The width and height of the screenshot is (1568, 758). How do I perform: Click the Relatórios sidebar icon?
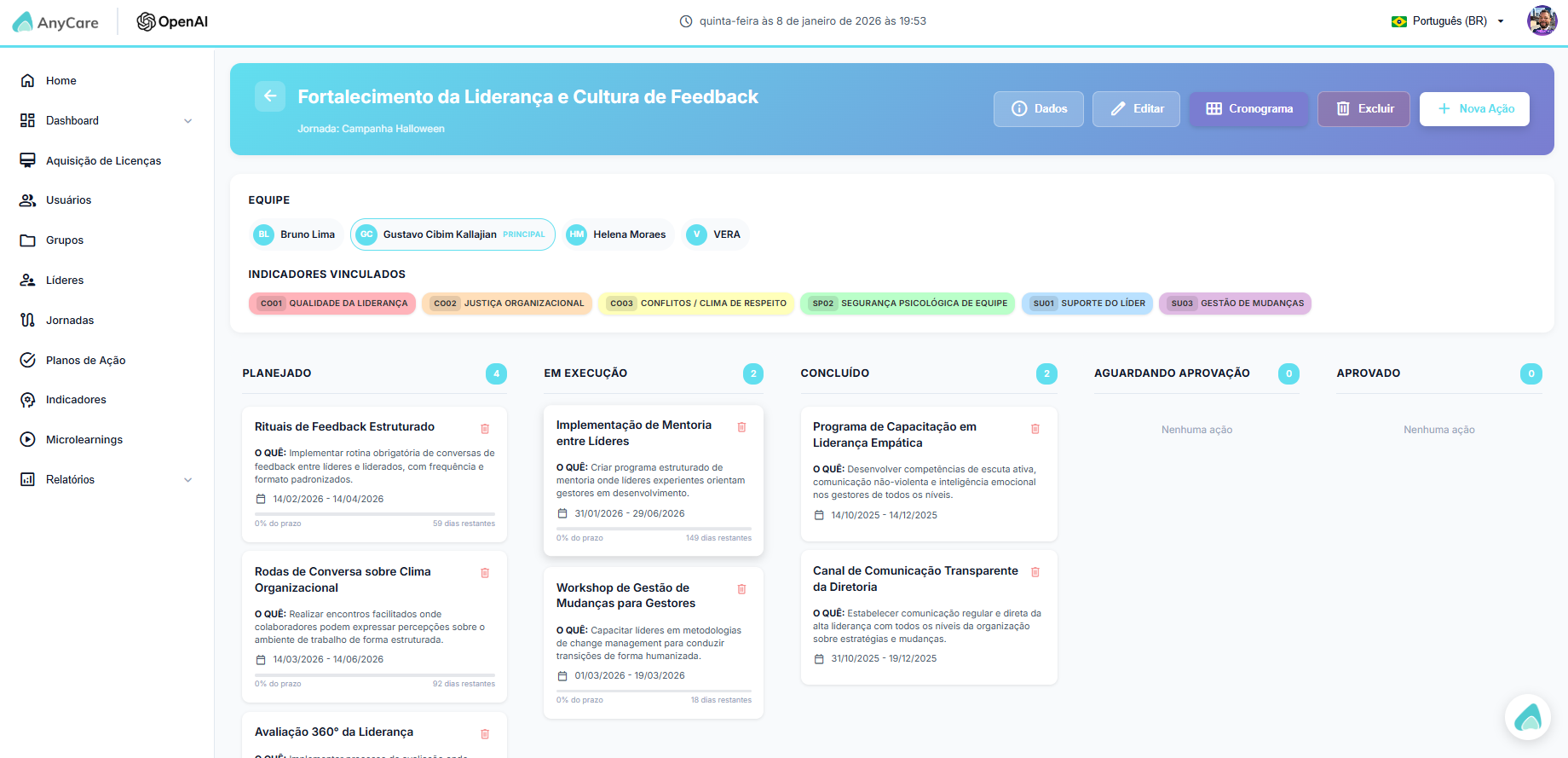pyautogui.click(x=28, y=480)
